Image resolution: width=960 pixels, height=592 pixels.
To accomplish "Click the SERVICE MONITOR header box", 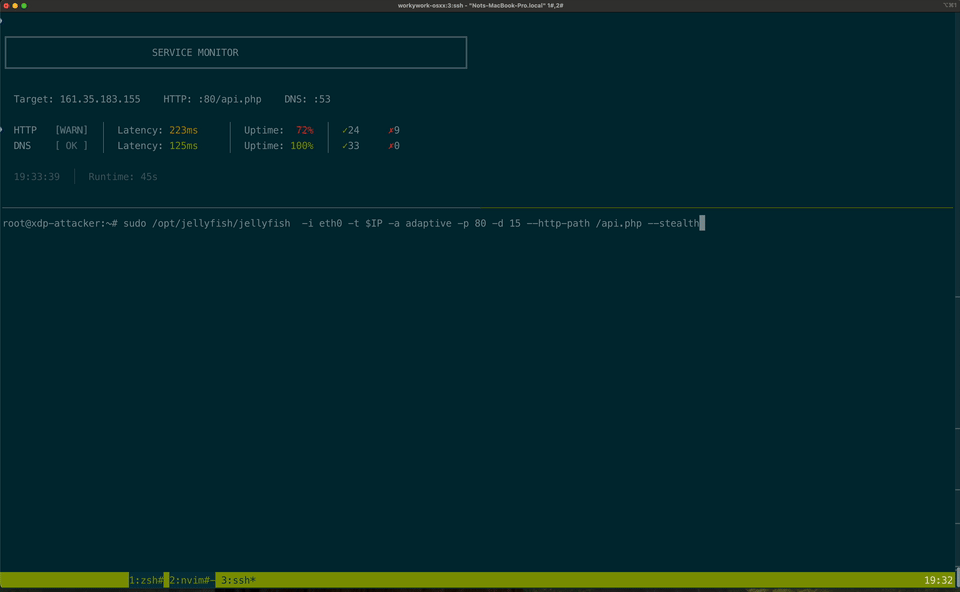I will (236, 52).
